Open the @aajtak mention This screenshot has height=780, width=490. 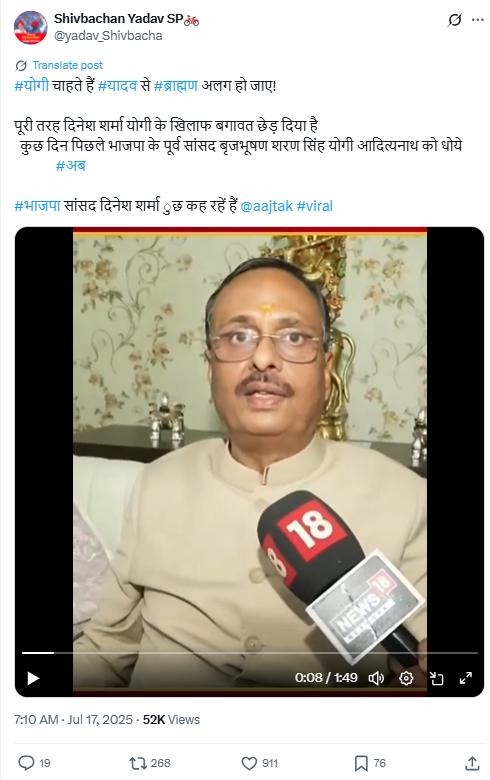point(266,206)
